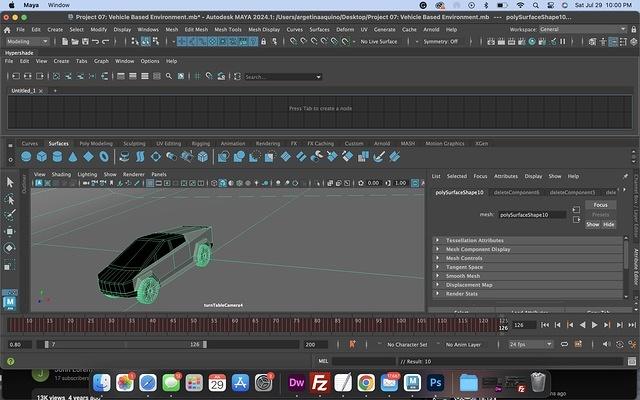Screen dimensions: 640x400
Task: Click No Live Surface field
Action: [x=379, y=41]
